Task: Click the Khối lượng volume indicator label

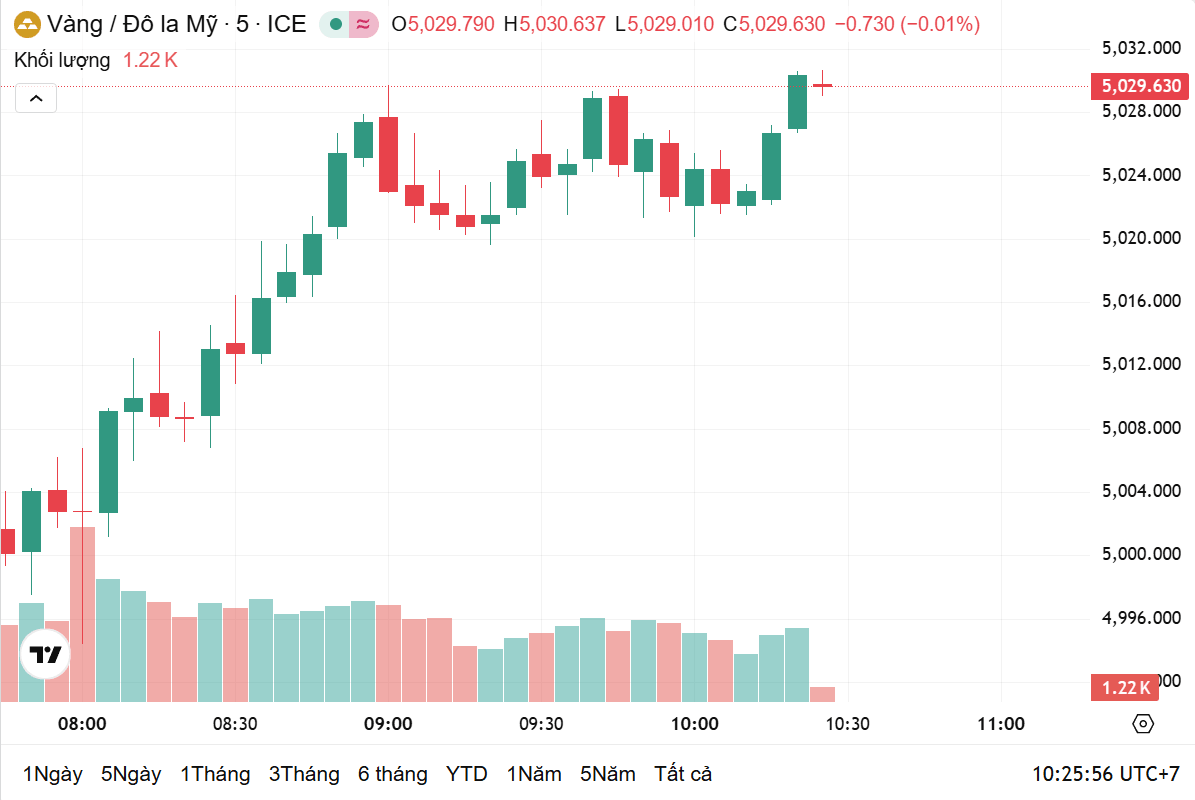Action: click(62, 60)
